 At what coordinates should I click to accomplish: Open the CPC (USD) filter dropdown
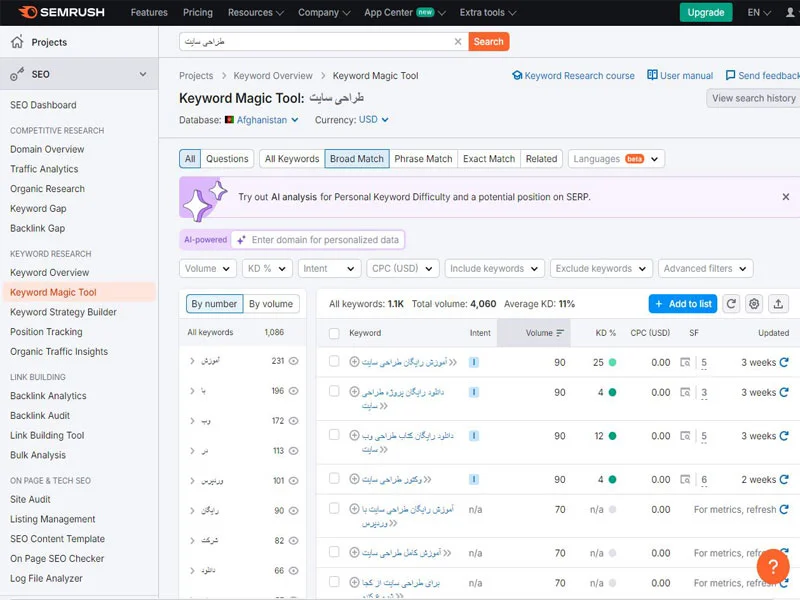(x=403, y=269)
